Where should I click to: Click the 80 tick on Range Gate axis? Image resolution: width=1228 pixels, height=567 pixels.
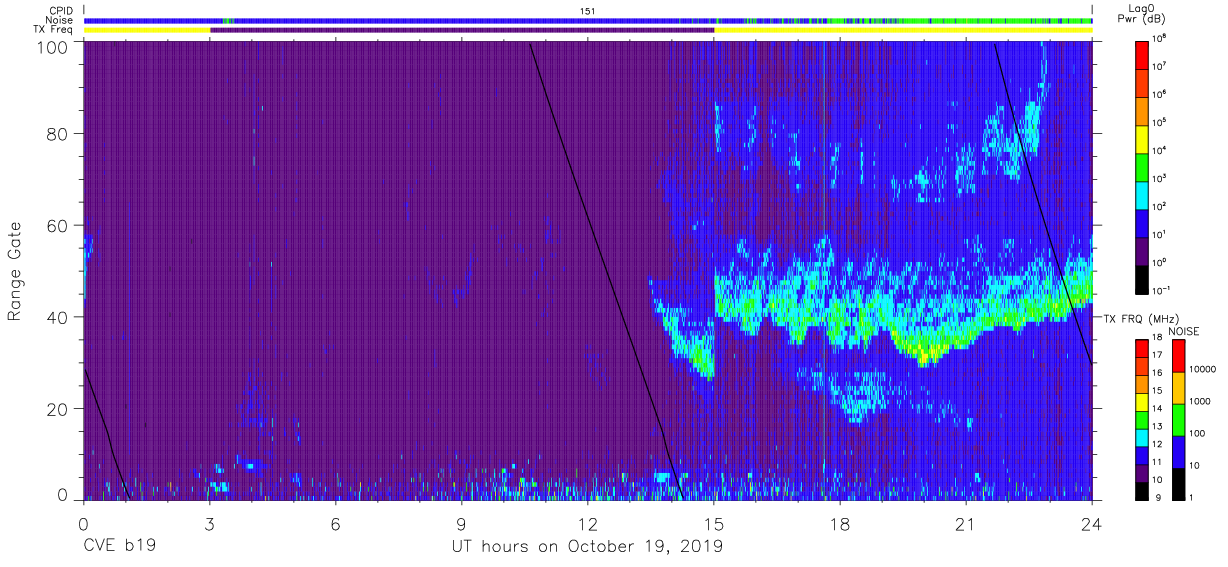click(x=57, y=134)
